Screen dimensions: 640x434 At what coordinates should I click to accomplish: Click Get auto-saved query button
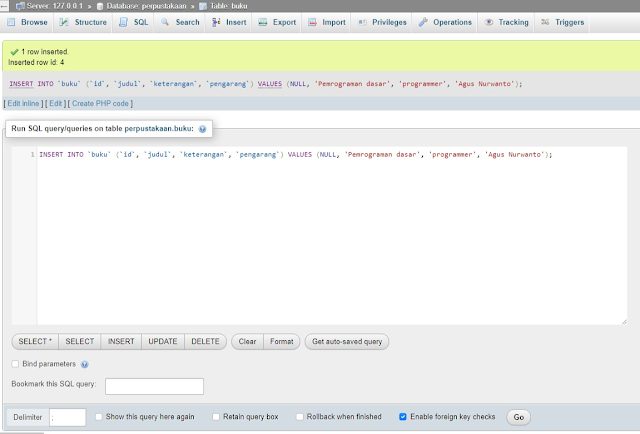[x=347, y=342]
